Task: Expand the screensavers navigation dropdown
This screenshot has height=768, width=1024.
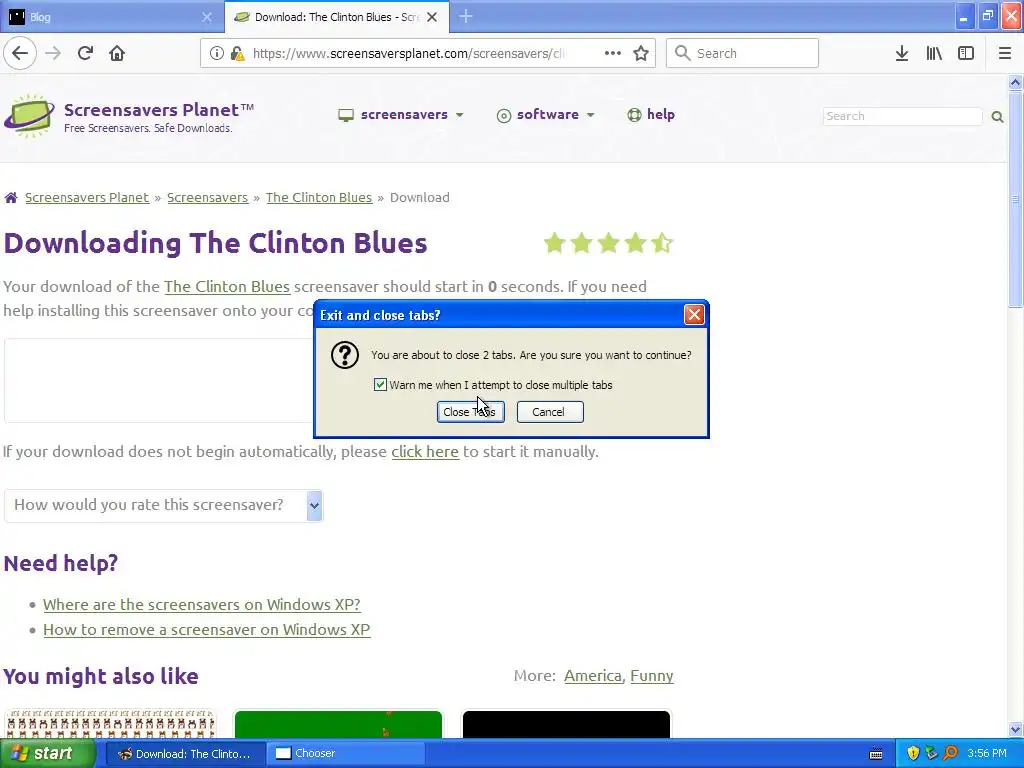Action: (x=401, y=115)
